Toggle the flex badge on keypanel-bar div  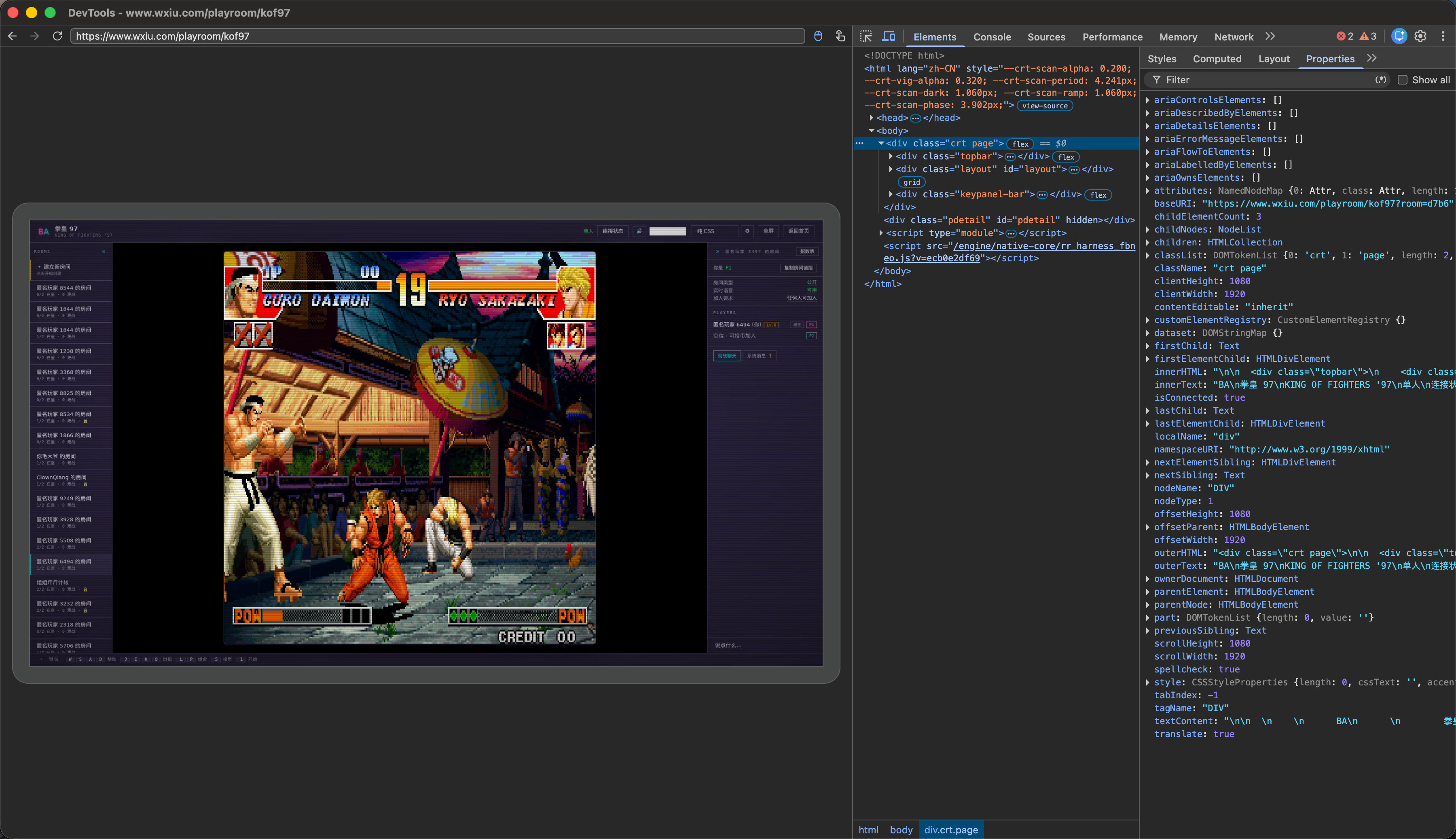click(x=1098, y=195)
